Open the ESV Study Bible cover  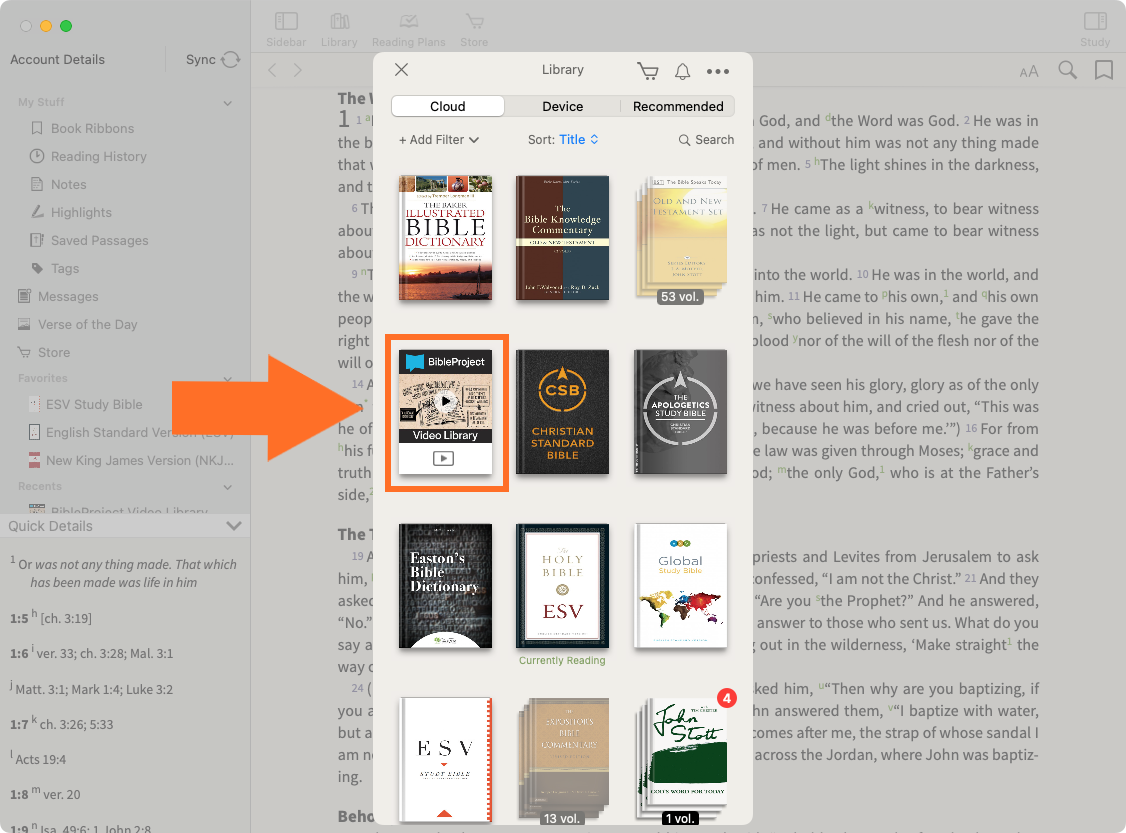point(445,760)
